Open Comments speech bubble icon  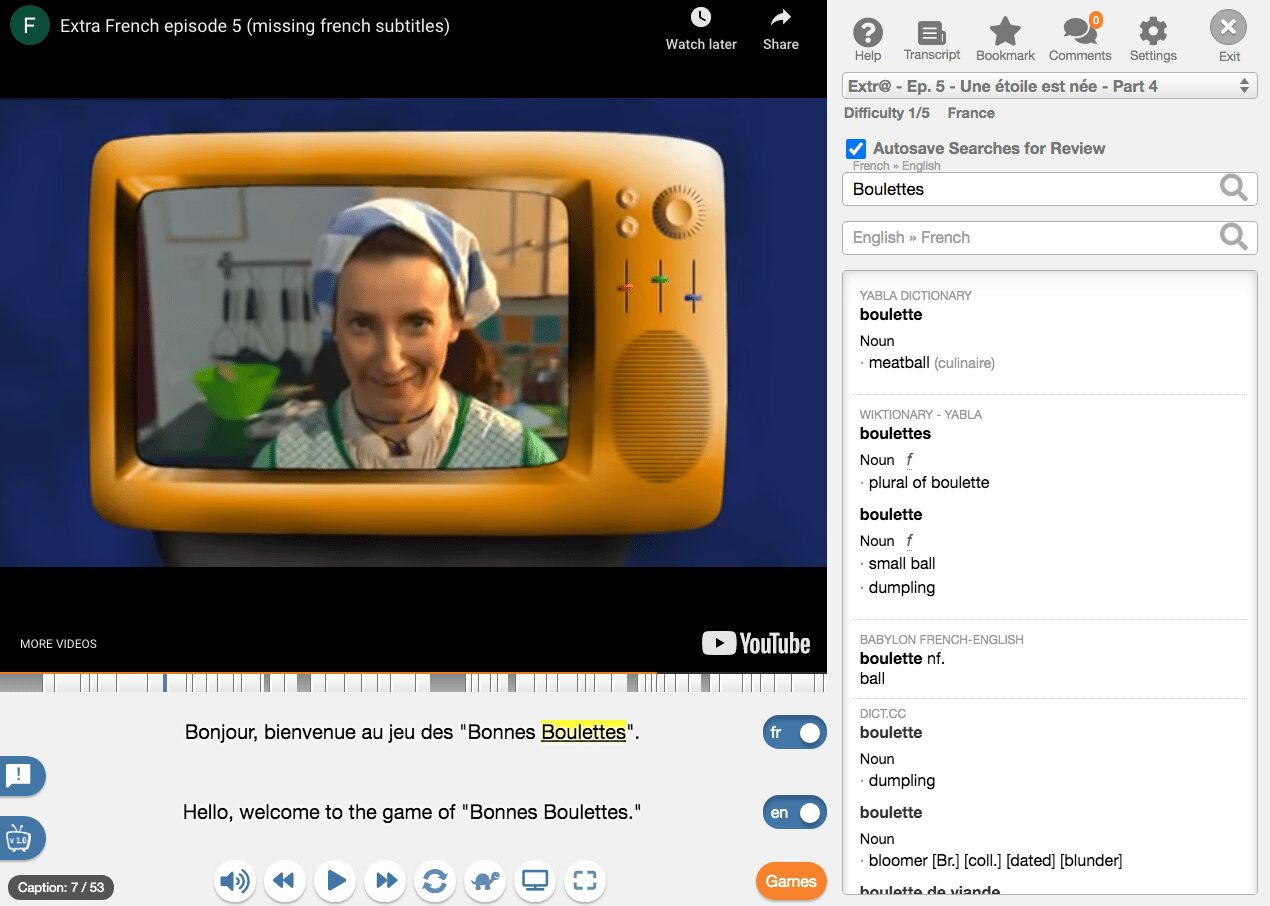click(x=1079, y=33)
